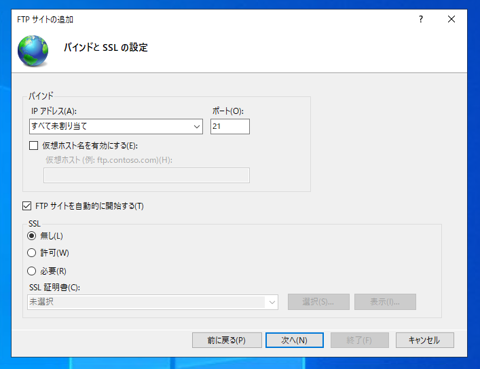Click the 選択(S)... button
This screenshot has width=480, height=369.
pos(319,302)
